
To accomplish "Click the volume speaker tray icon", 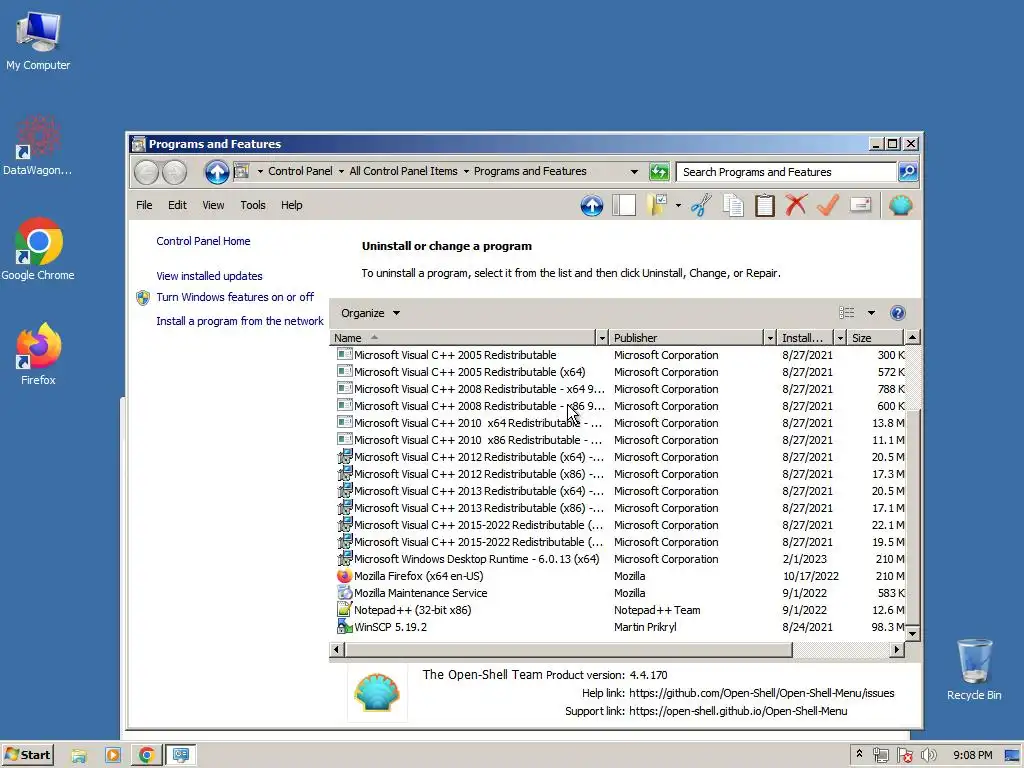I will click(x=929, y=756).
